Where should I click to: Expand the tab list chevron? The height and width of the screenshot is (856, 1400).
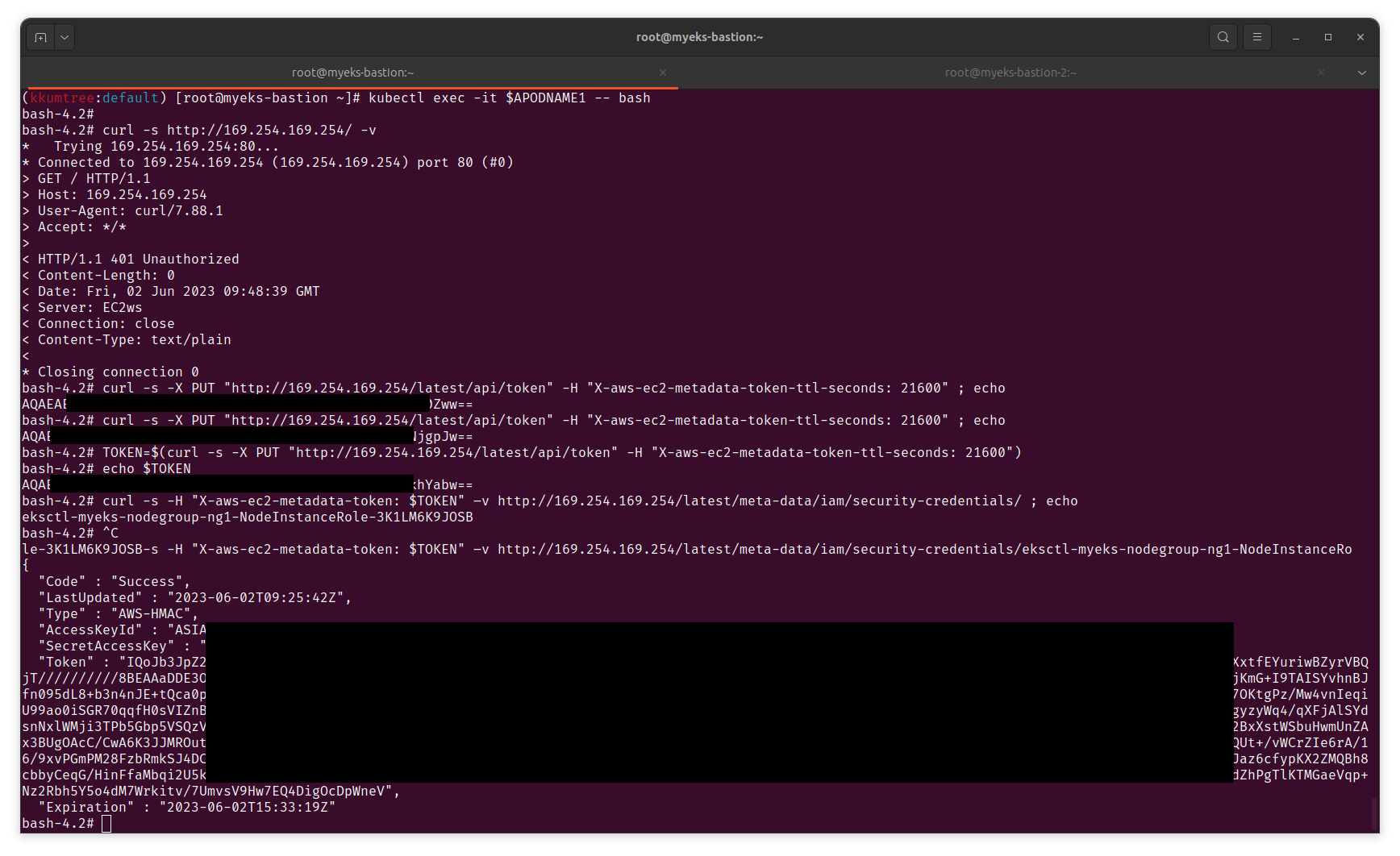click(x=1362, y=73)
